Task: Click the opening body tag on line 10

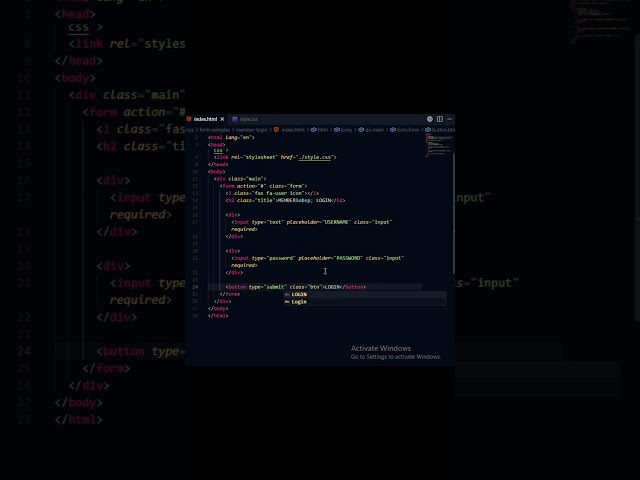Action: pyautogui.click(x=216, y=172)
